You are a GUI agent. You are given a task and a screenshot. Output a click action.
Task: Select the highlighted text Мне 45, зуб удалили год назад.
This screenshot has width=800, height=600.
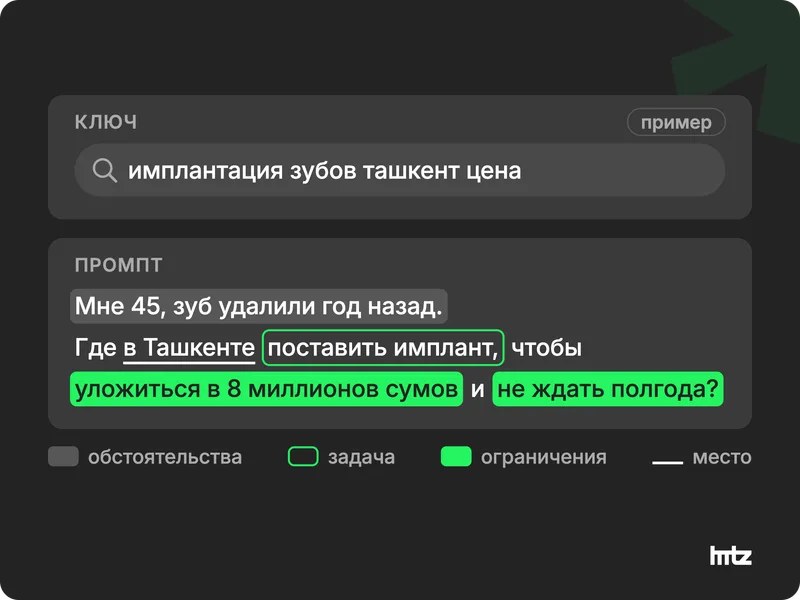click(259, 306)
